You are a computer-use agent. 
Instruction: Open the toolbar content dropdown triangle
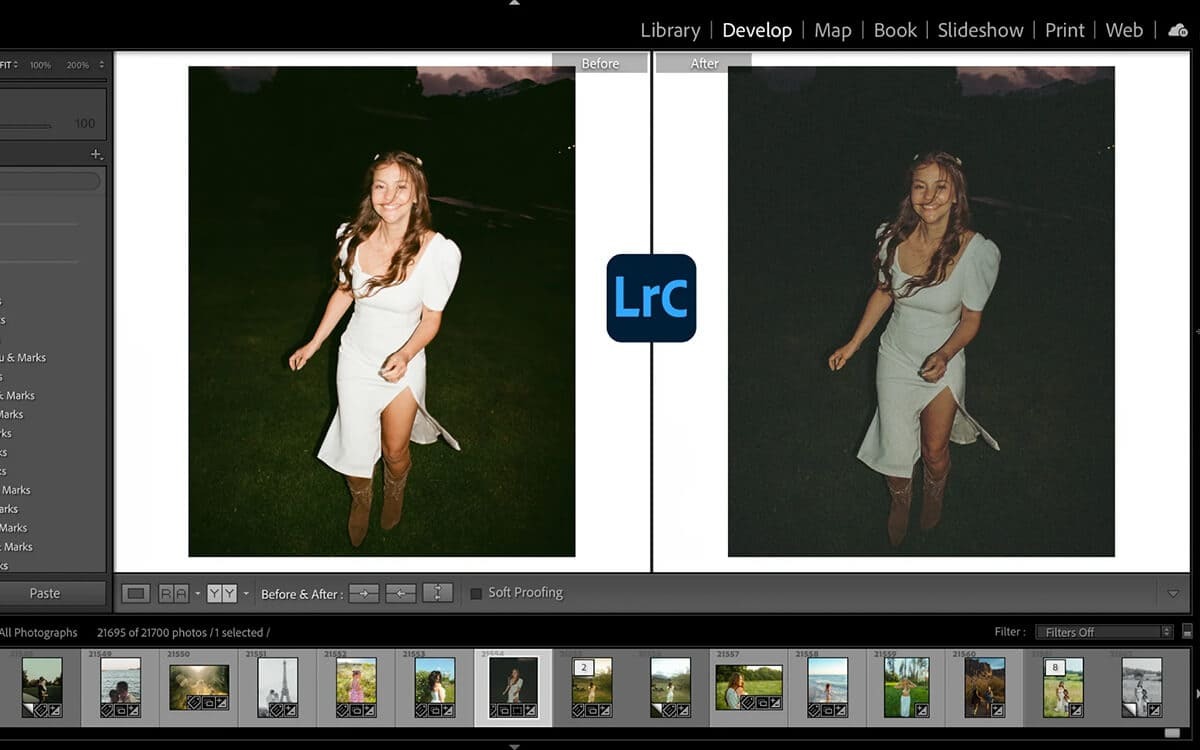[1173, 593]
